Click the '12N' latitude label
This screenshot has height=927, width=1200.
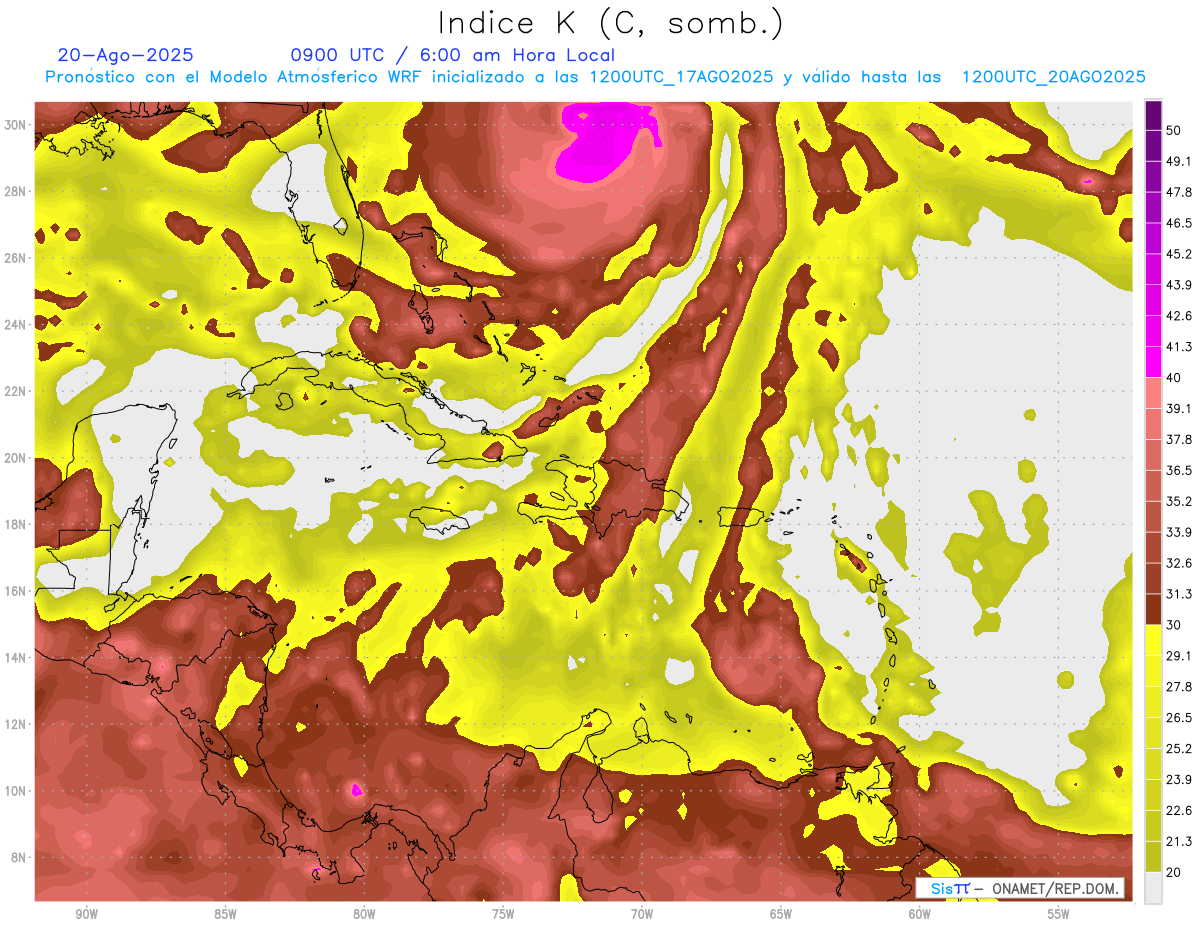[x=17, y=724]
